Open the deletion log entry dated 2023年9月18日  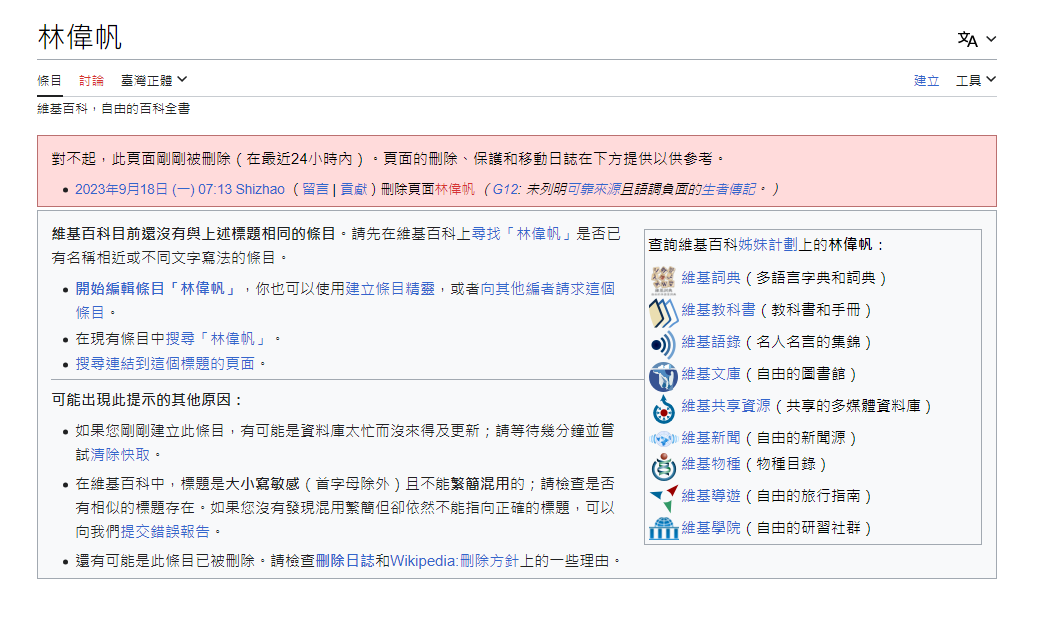[154, 189]
